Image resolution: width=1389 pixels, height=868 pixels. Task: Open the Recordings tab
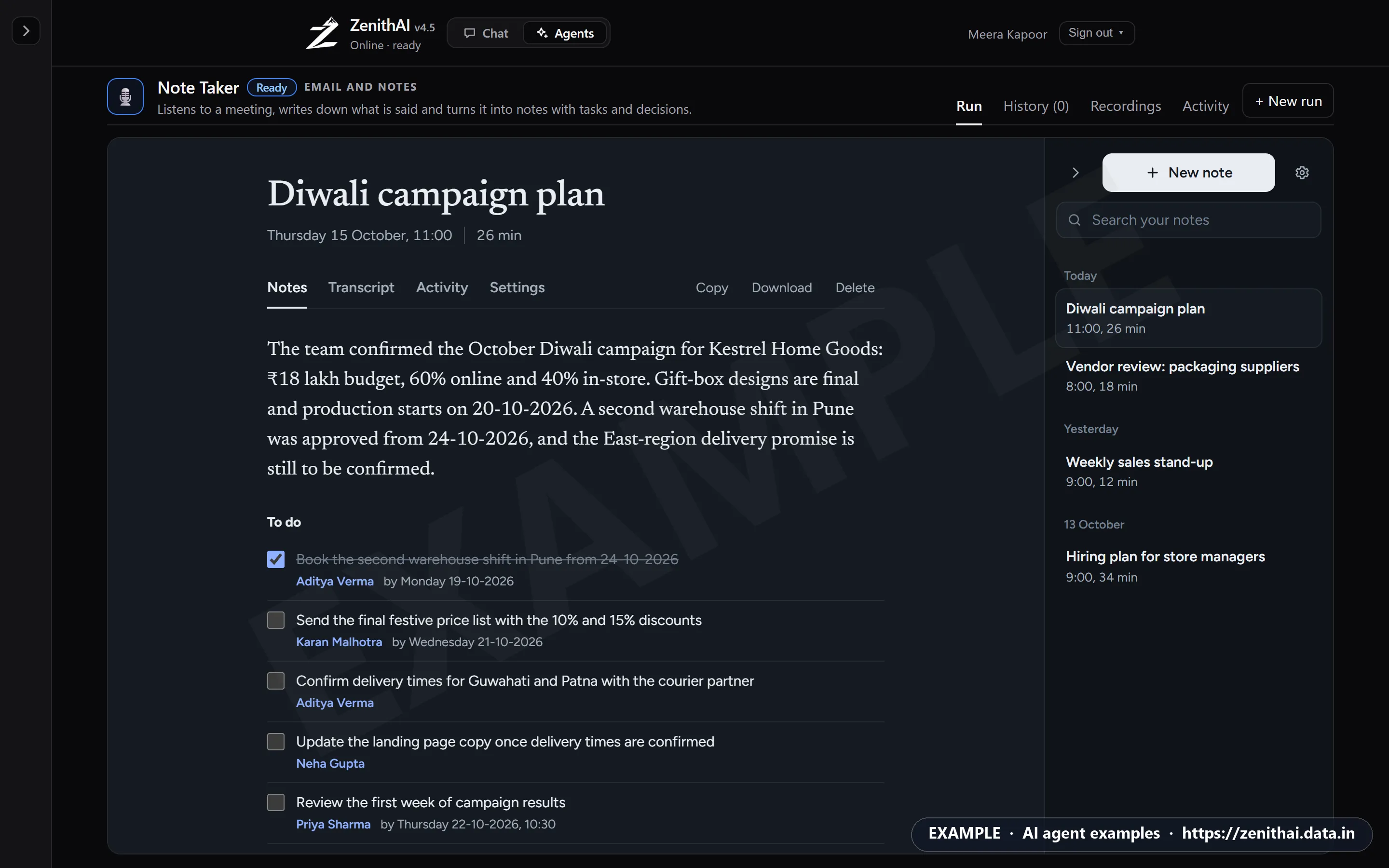(1126, 106)
